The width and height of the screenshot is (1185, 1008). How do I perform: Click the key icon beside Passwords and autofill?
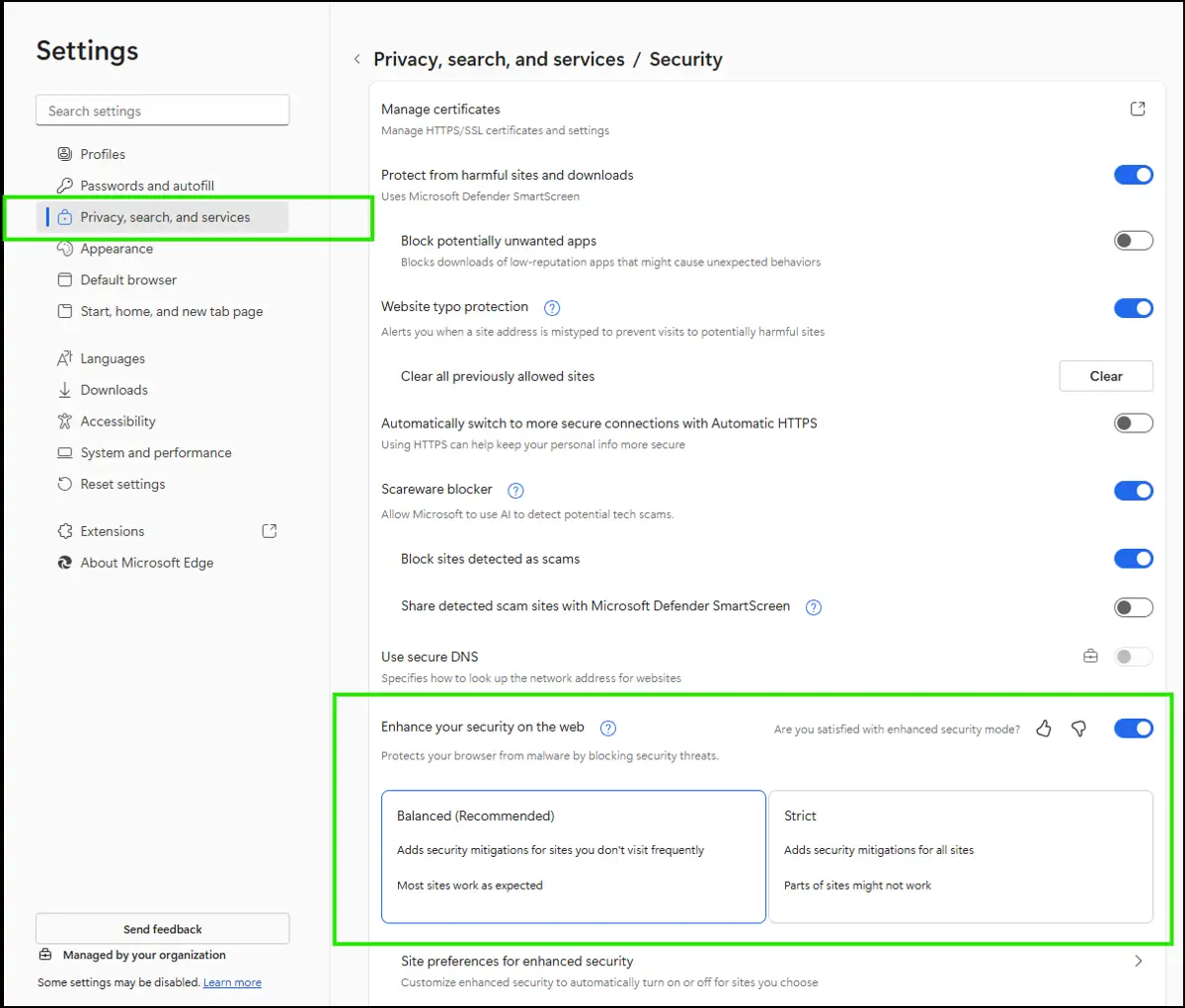[65, 186]
